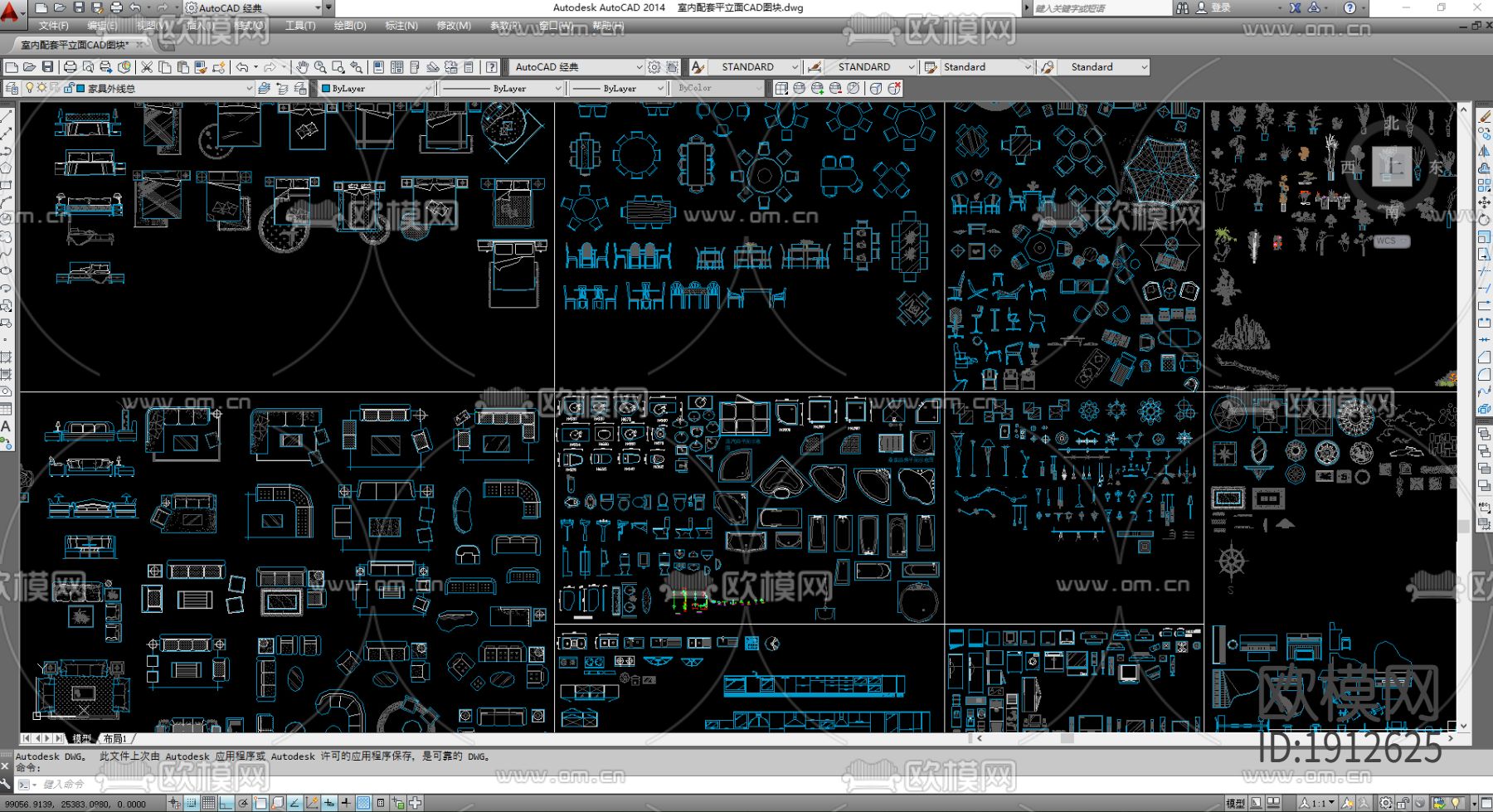Open the 修改(M) menu
Image resolution: width=1493 pixels, height=812 pixels.
tap(454, 26)
